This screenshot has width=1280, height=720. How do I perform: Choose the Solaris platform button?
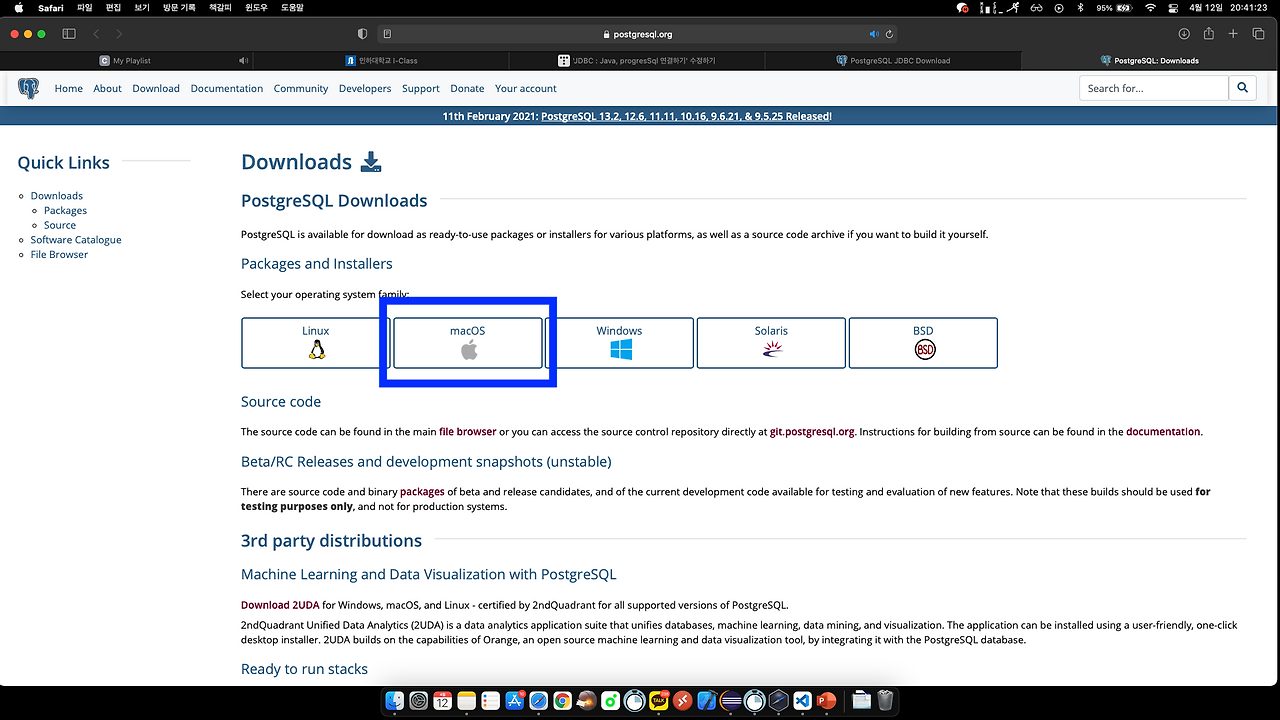(771, 343)
